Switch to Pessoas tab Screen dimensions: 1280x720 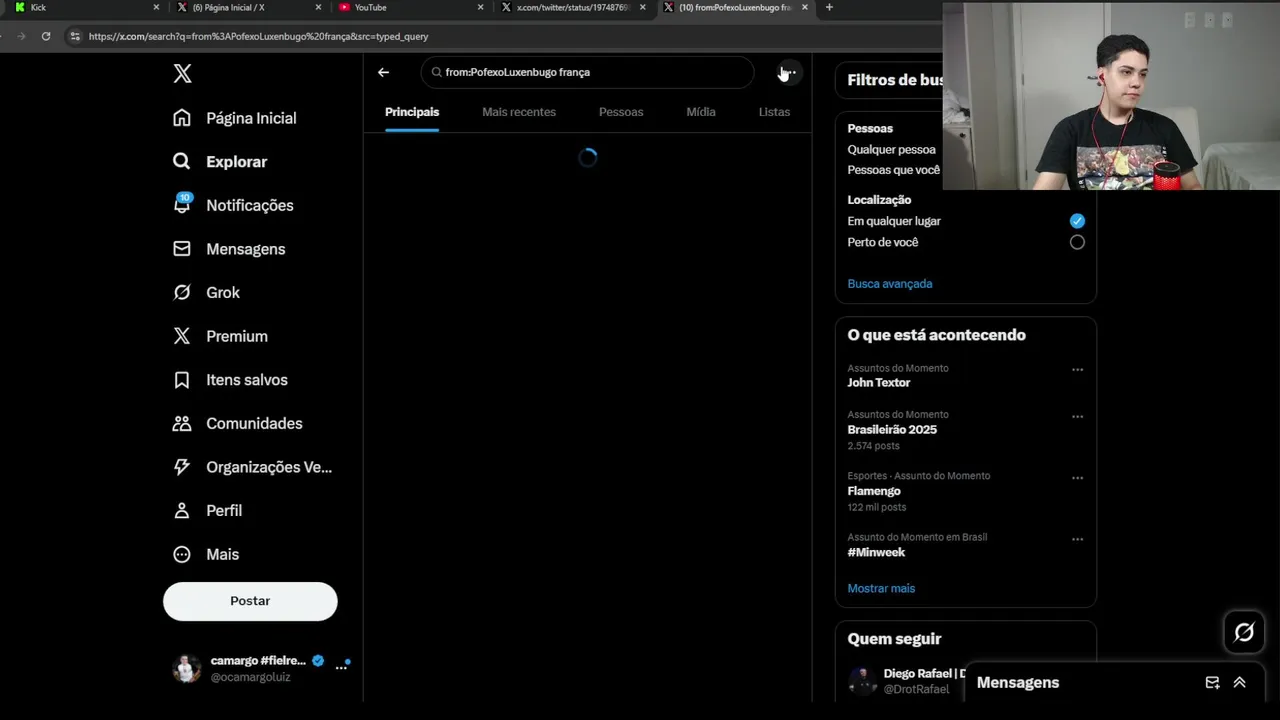point(621,112)
